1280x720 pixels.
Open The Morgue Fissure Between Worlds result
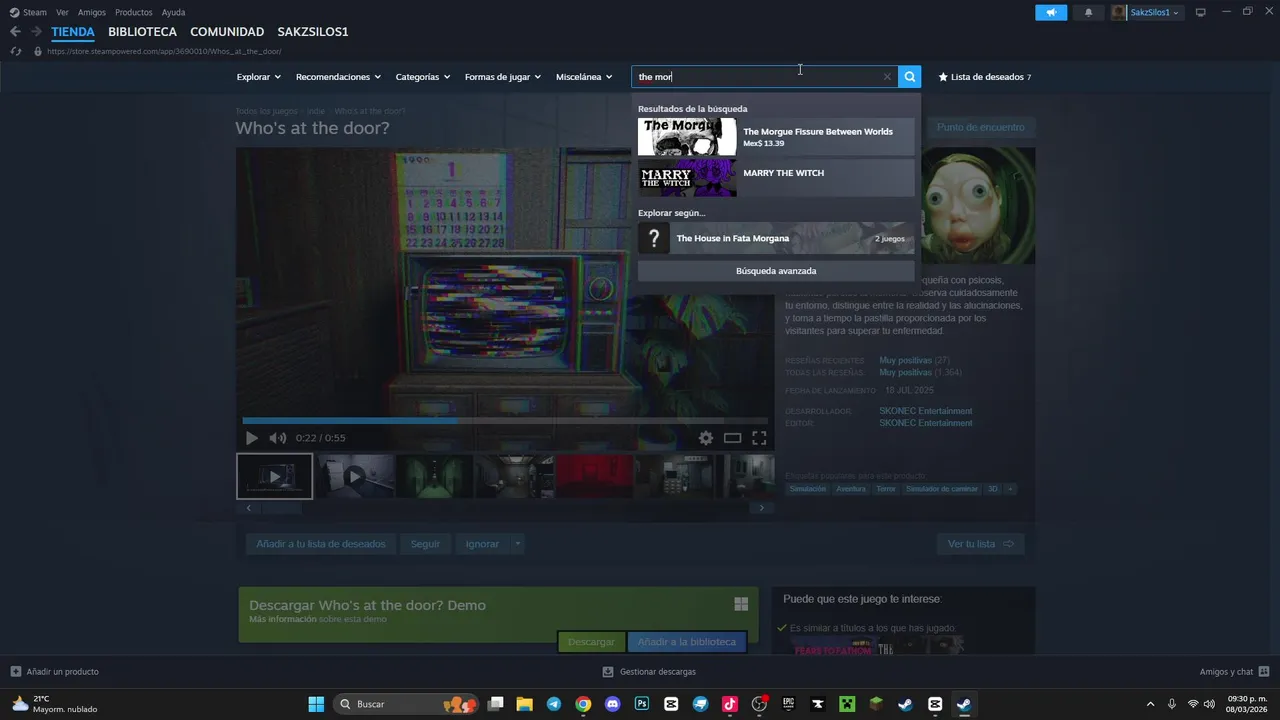coord(776,137)
